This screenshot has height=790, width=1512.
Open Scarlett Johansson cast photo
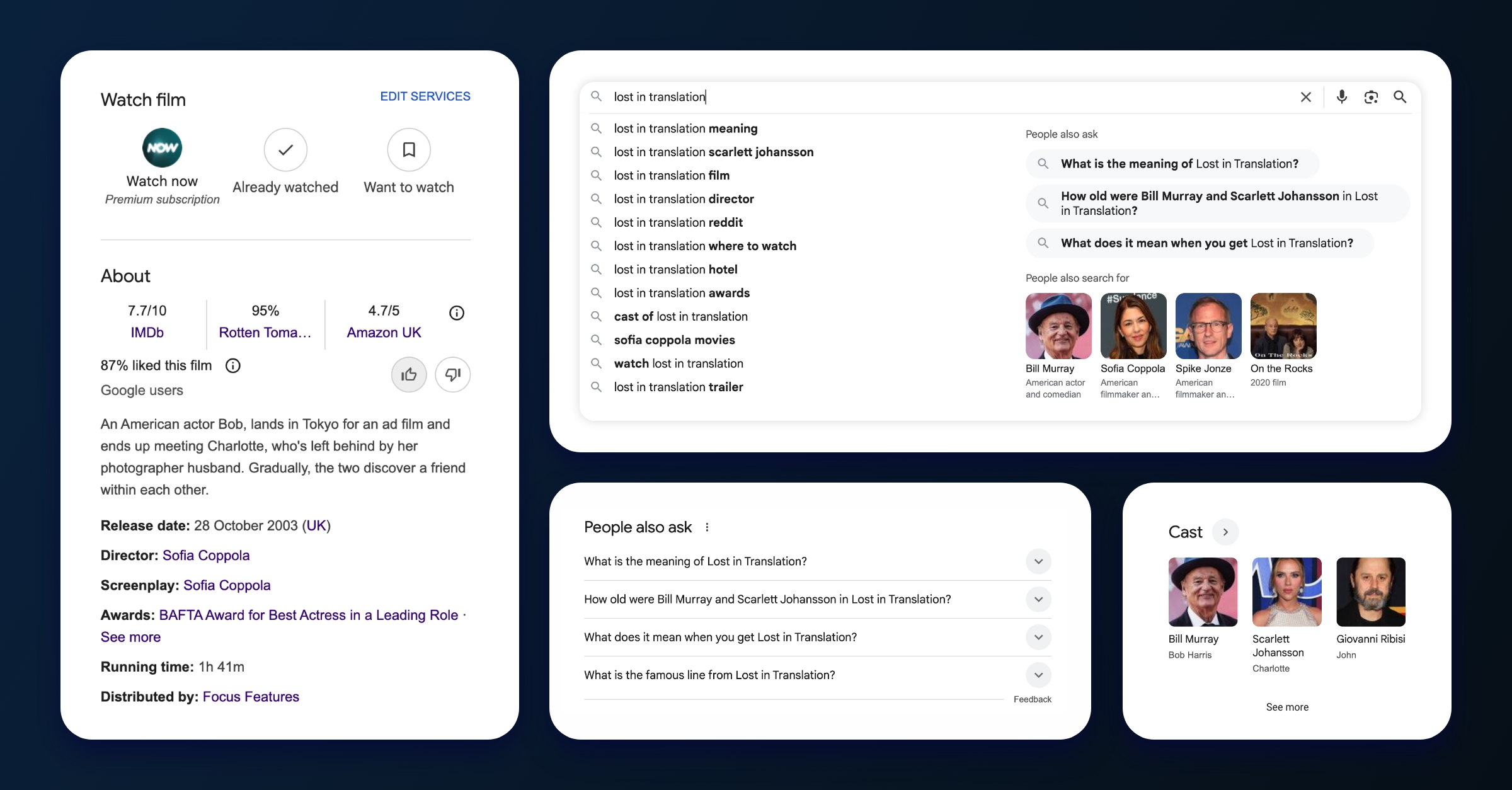pyautogui.click(x=1287, y=592)
